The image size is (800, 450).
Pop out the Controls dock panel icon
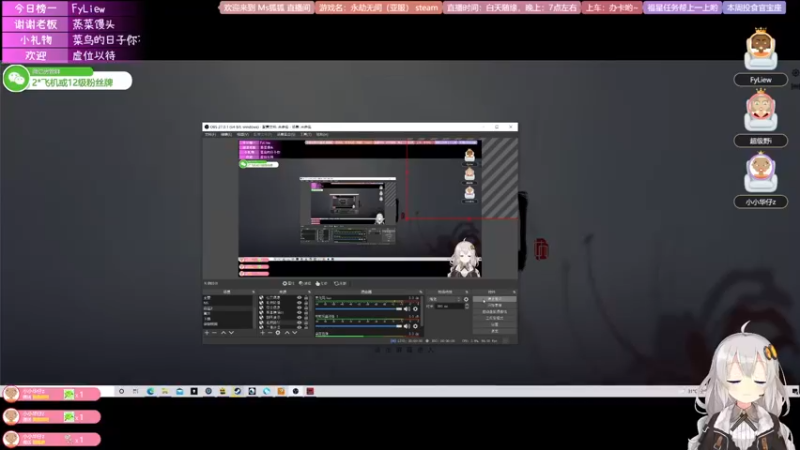click(x=514, y=292)
